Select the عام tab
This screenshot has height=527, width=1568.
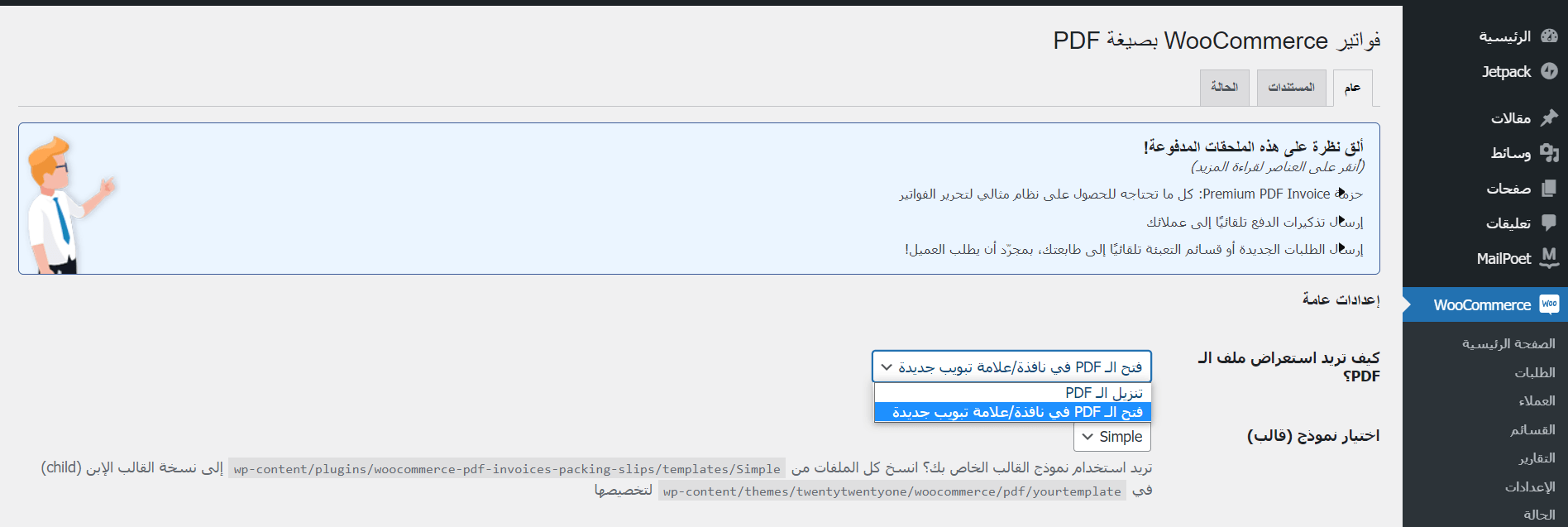click(x=1353, y=88)
